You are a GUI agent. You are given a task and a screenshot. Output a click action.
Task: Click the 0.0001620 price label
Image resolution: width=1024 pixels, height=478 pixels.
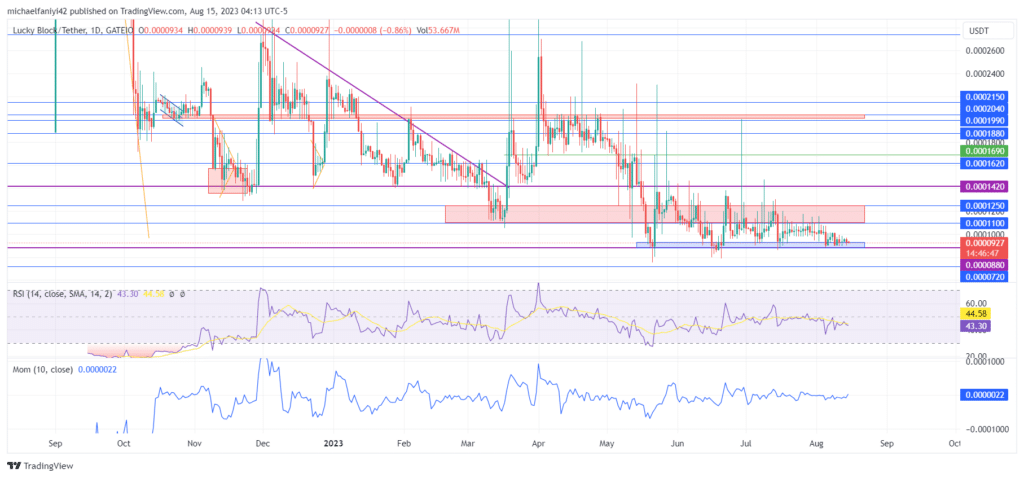(985, 163)
